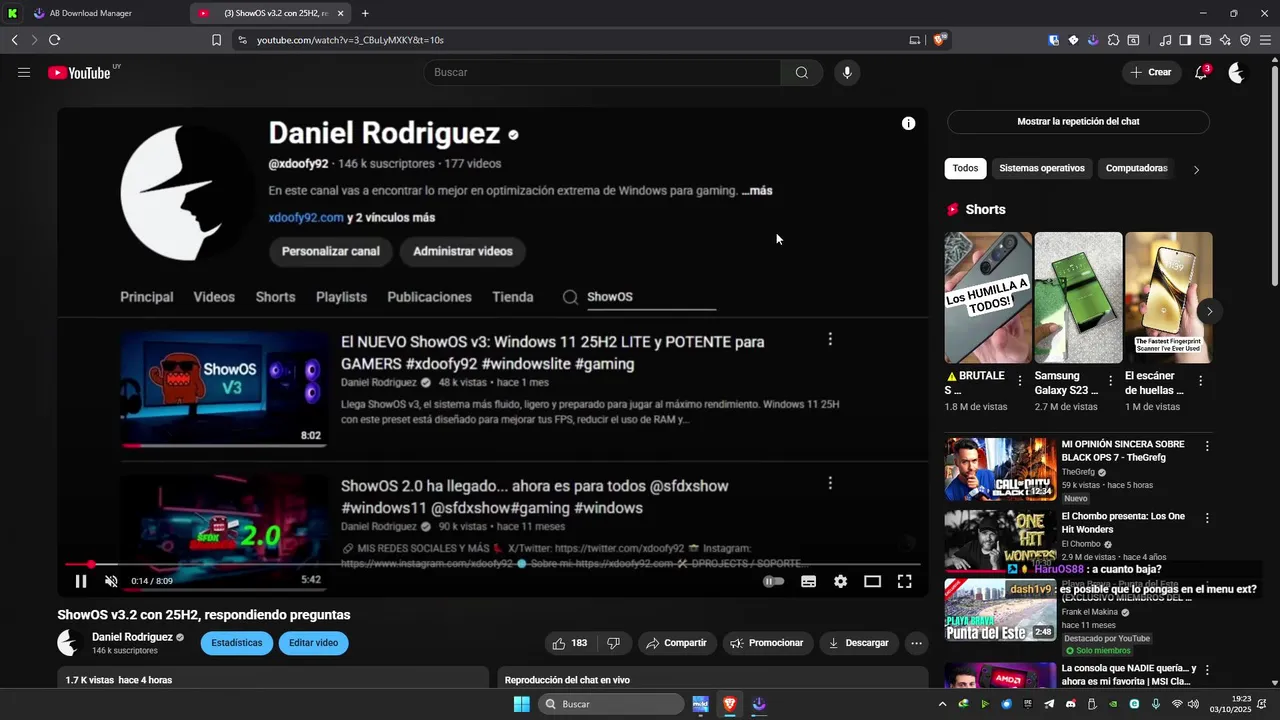Select the Todos filter chip

(965, 168)
